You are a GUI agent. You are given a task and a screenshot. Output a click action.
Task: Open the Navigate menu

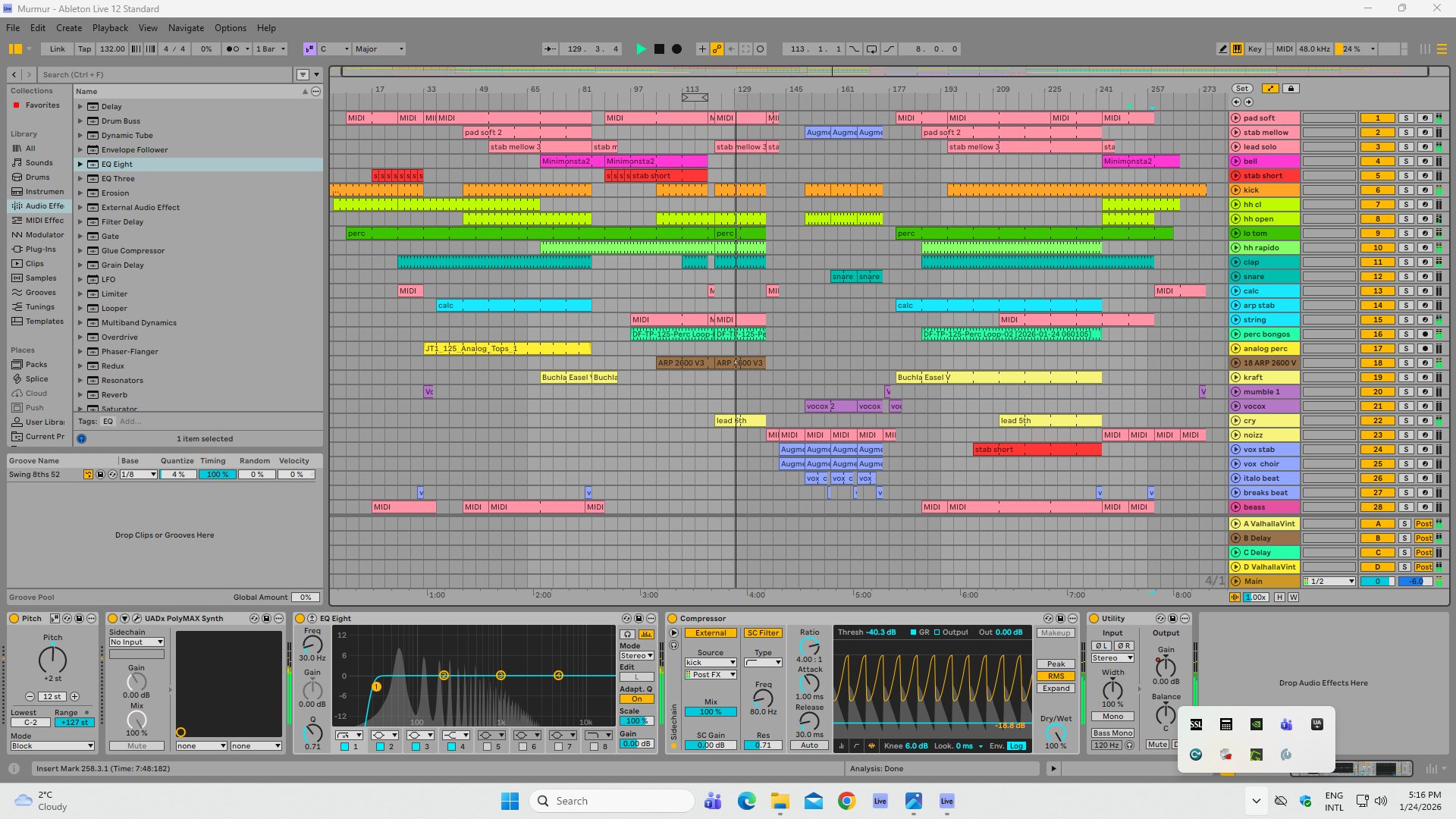tap(186, 28)
